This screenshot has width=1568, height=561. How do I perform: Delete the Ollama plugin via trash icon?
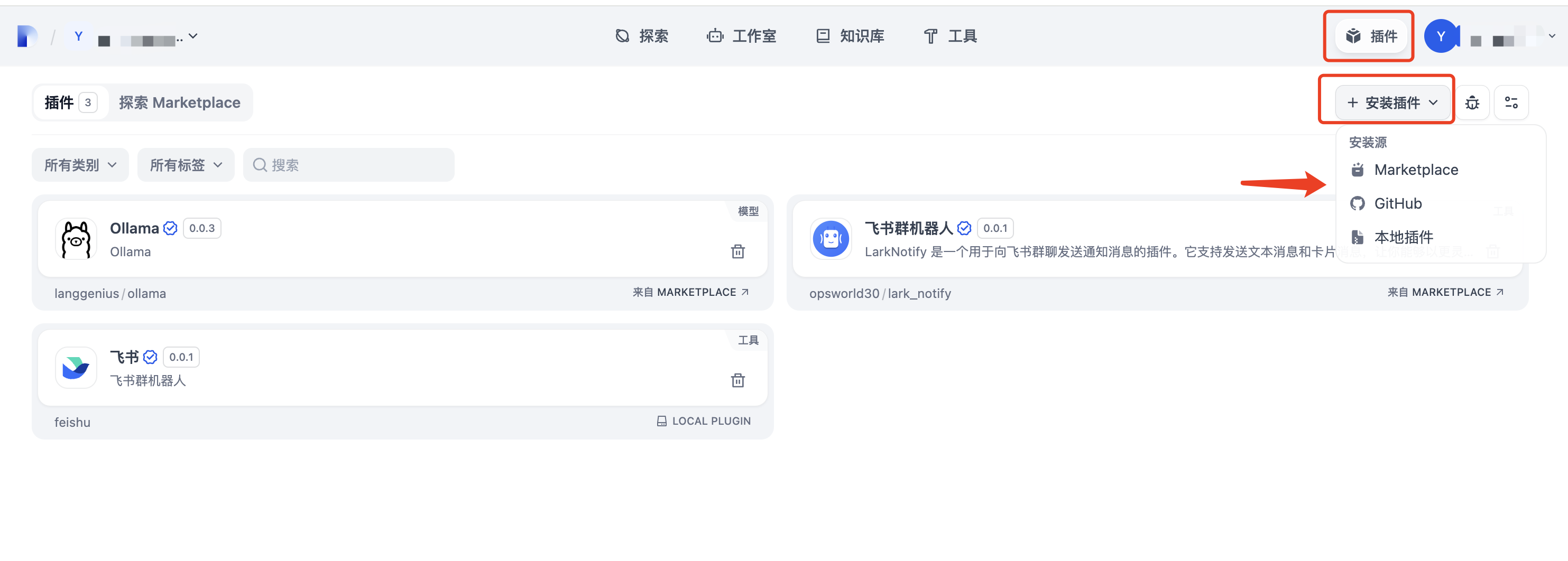[737, 251]
